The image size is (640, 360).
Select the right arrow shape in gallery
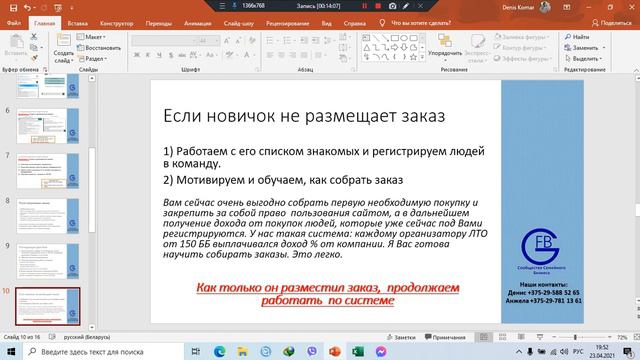tap(394, 48)
